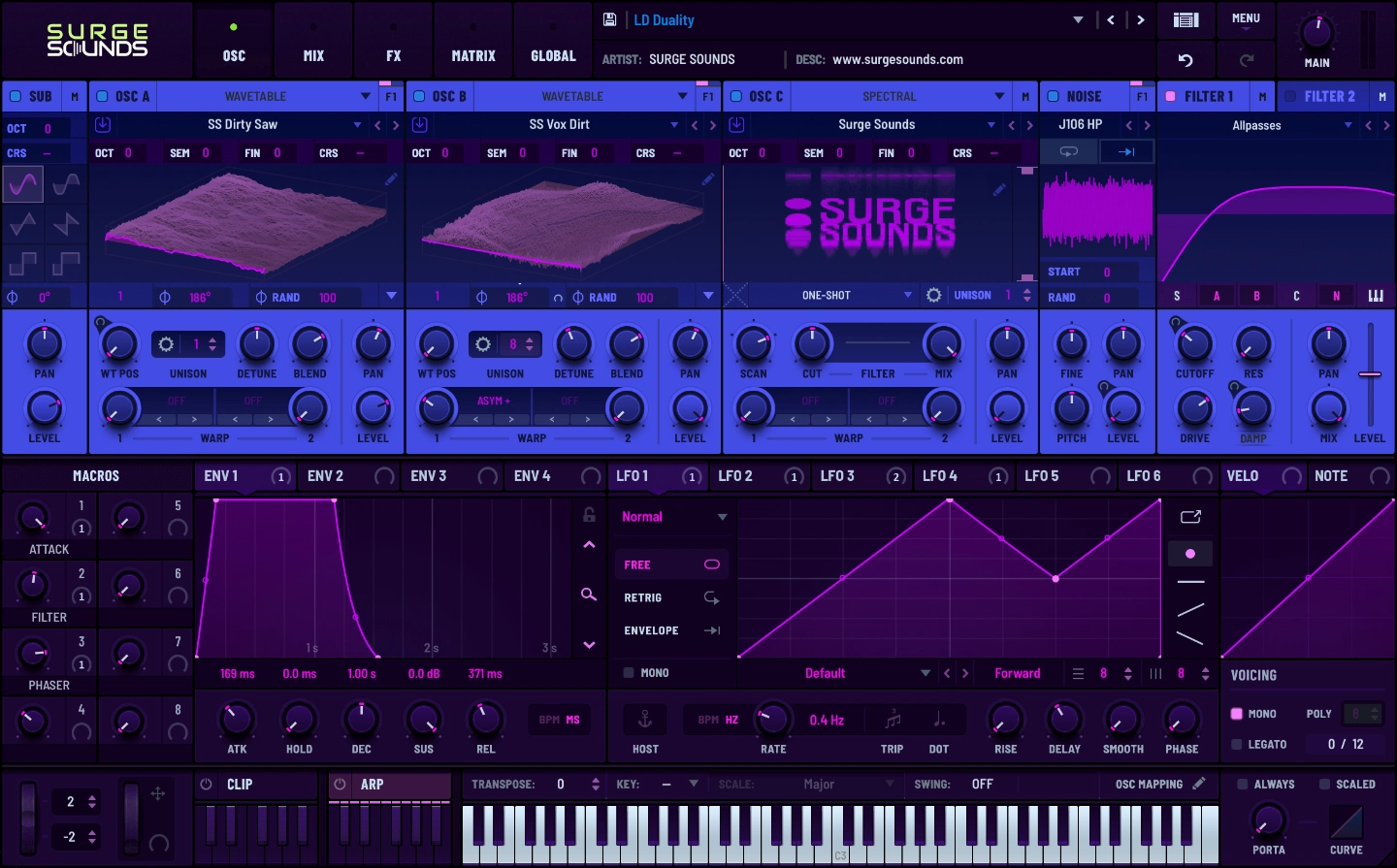Viewport: 1397px width, 868px height.
Task: Select LFO ENVELOPE trigger mode
Action: [671, 630]
